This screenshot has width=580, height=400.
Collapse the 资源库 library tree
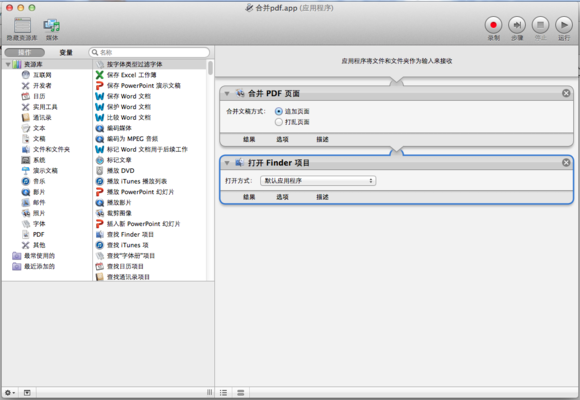coord(8,64)
